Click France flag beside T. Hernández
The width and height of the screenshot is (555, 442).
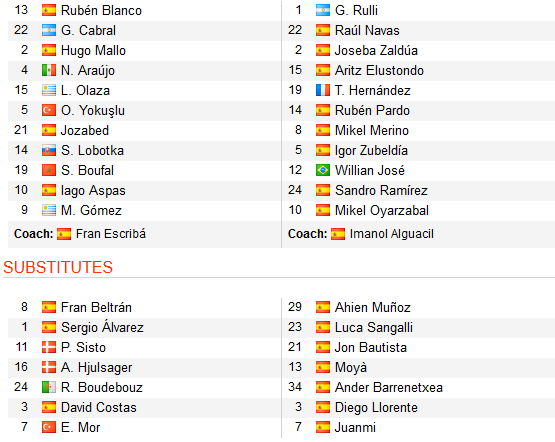click(x=323, y=90)
